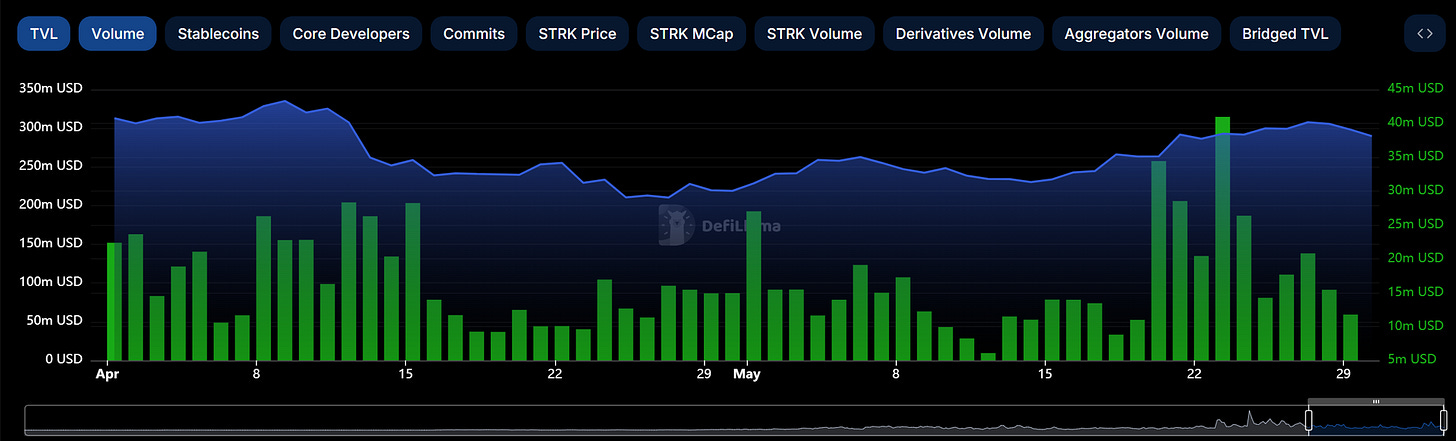Click the '35m USD' right axis label
Screen dimensions: 1456x441
1415,156
